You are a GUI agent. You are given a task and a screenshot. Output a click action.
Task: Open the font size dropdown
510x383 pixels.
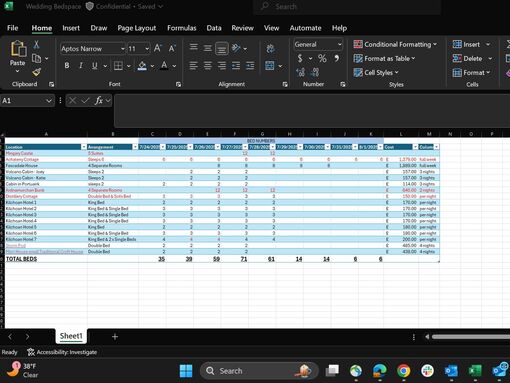[x=147, y=49]
